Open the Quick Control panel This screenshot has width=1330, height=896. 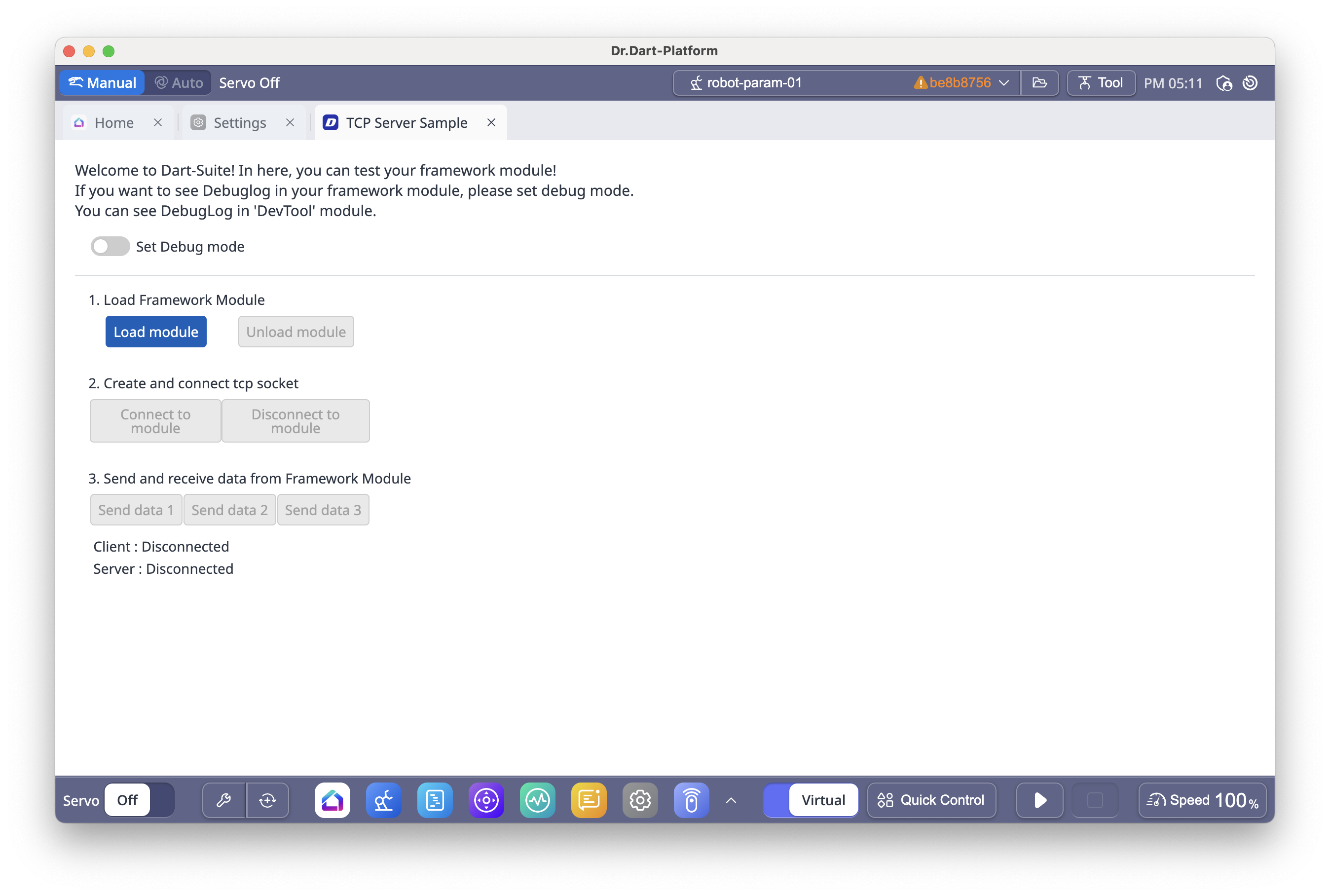(931, 800)
